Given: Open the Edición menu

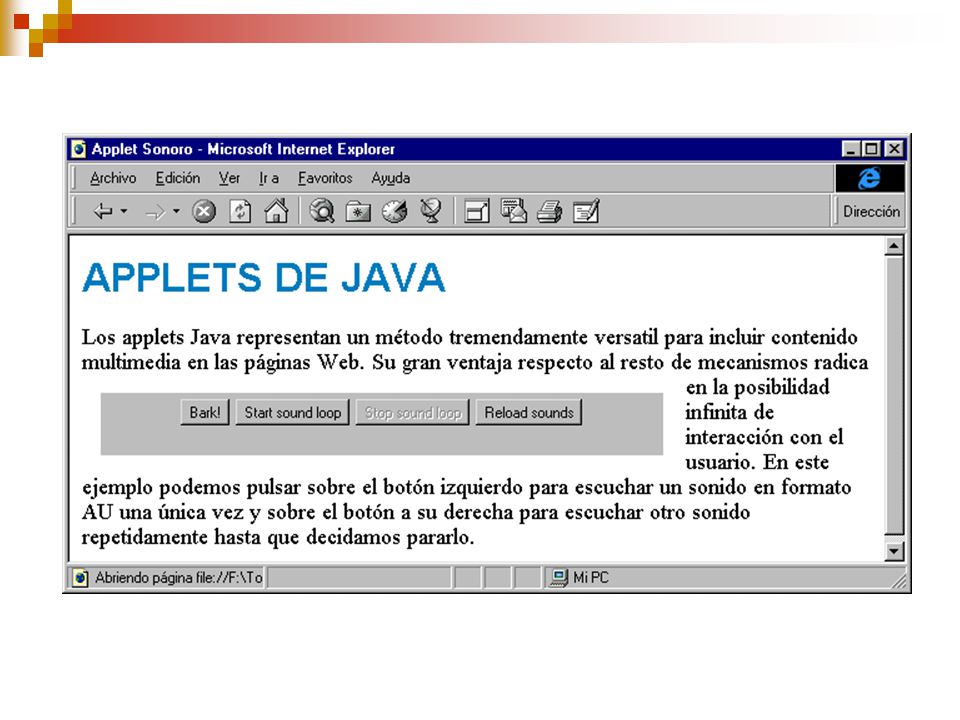Looking at the screenshot, I should click(x=178, y=178).
